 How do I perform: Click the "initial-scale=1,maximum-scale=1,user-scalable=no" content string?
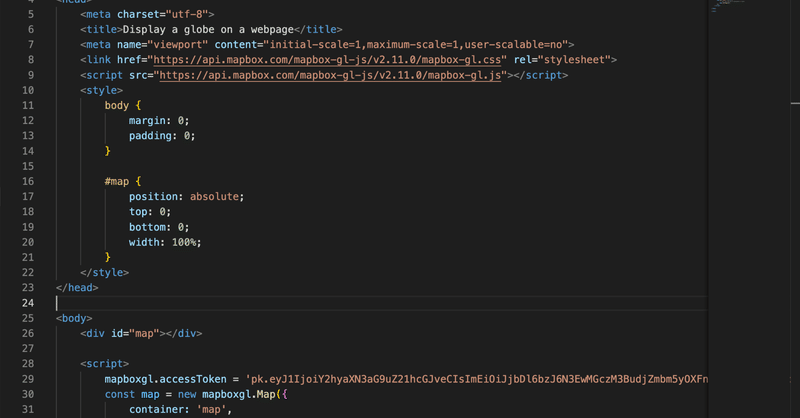pyautogui.click(x=415, y=45)
